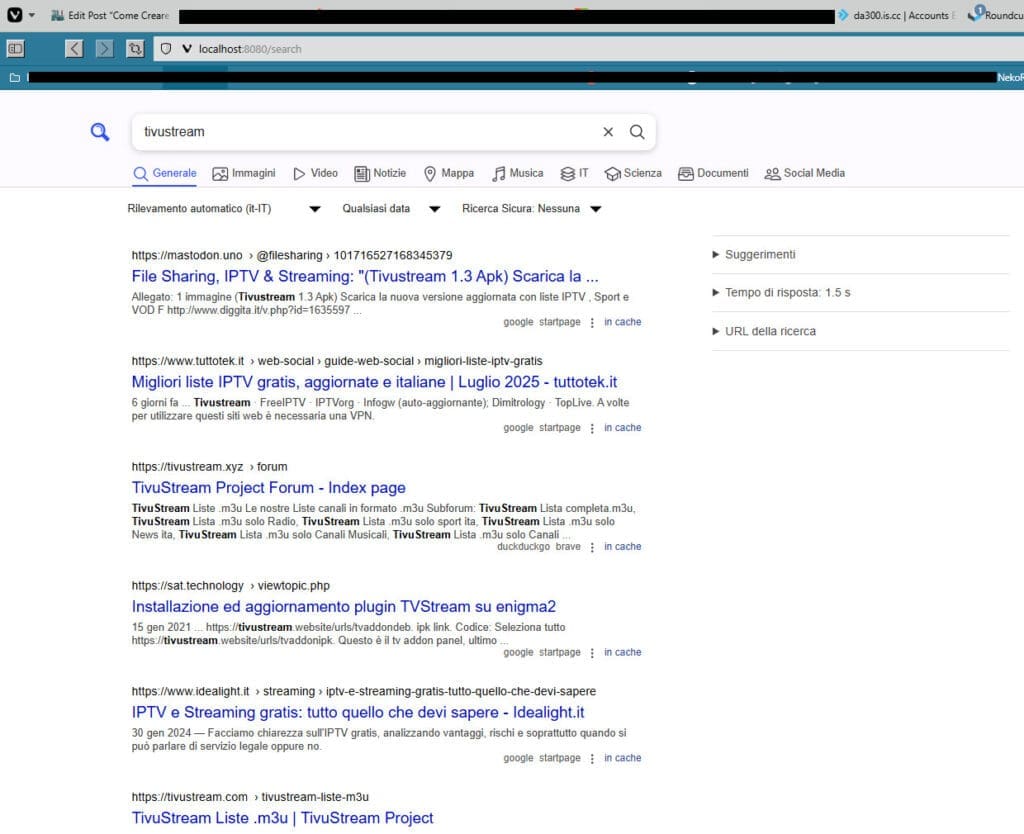
Task: Switch to the Social Media tab
Action: [805, 174]
